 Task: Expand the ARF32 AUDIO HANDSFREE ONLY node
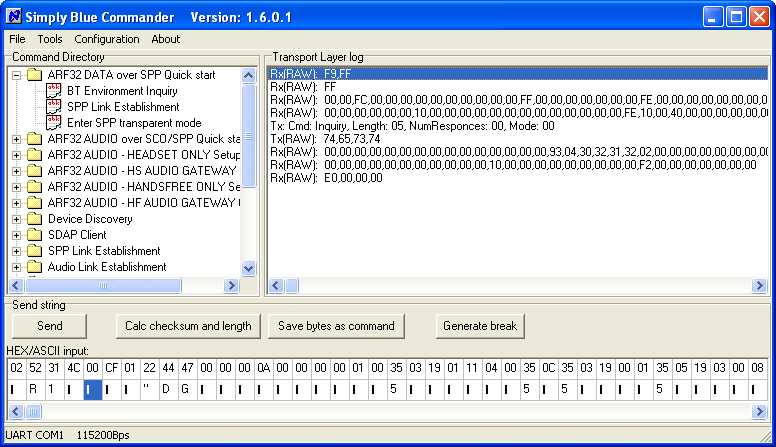16,187
